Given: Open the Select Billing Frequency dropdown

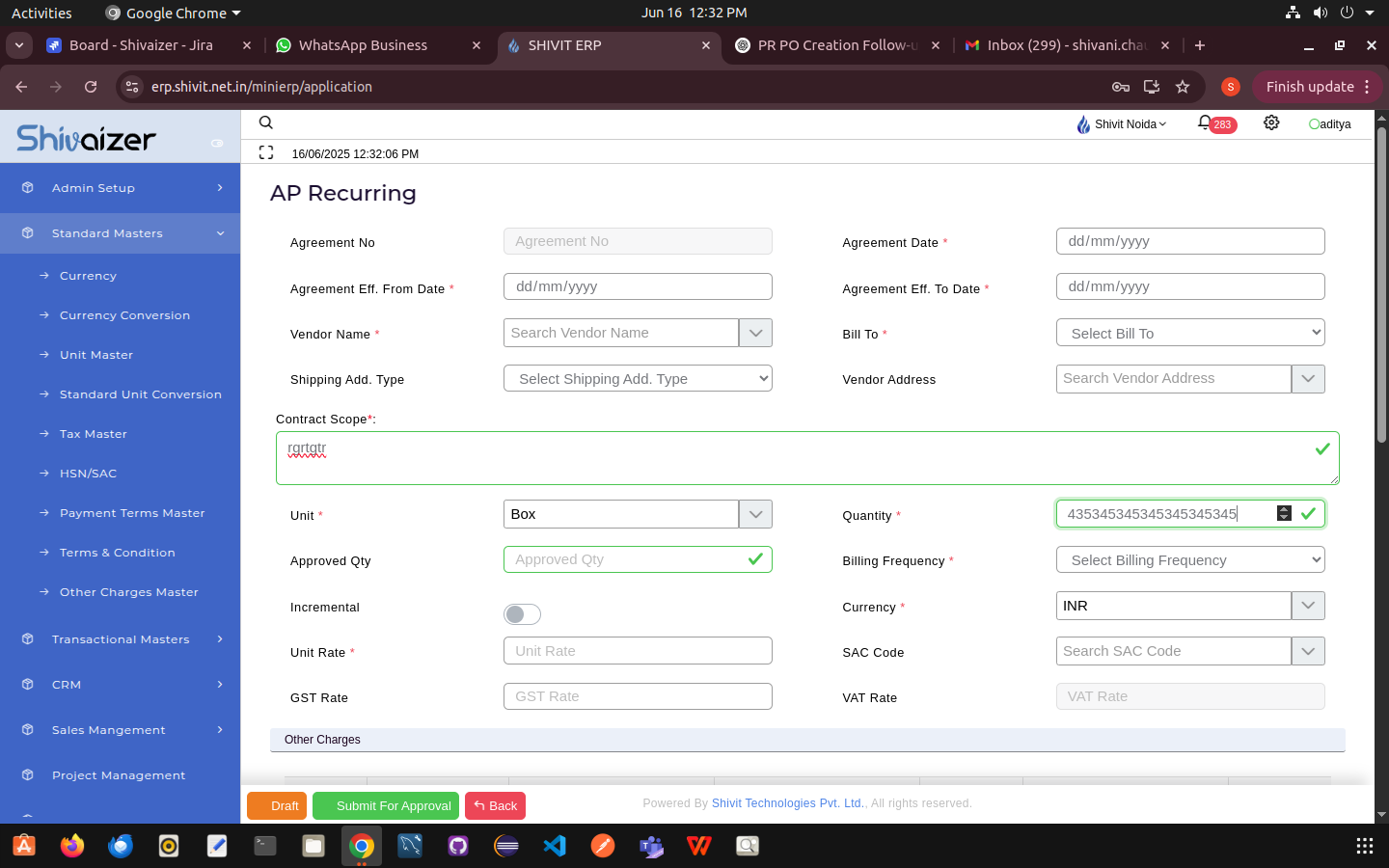Looking at the screenshot, I should [1189, 560].
